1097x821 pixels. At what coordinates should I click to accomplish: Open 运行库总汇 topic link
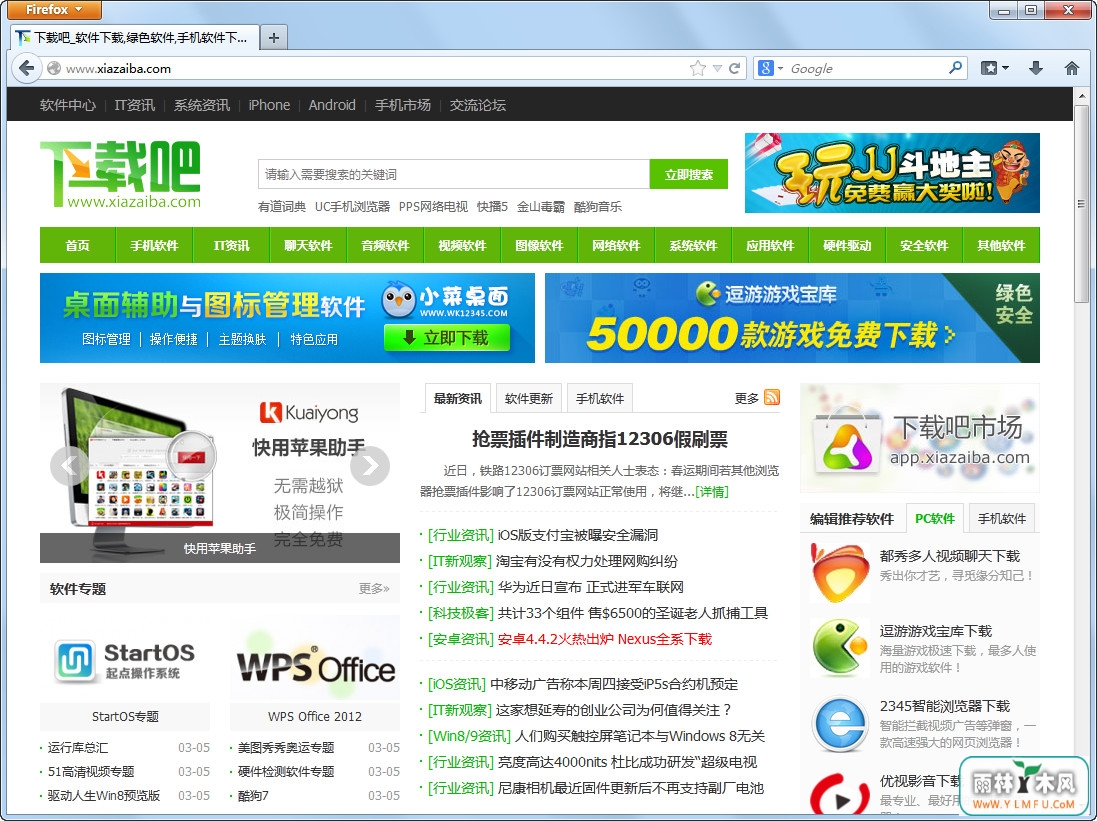tap(78, 748)
